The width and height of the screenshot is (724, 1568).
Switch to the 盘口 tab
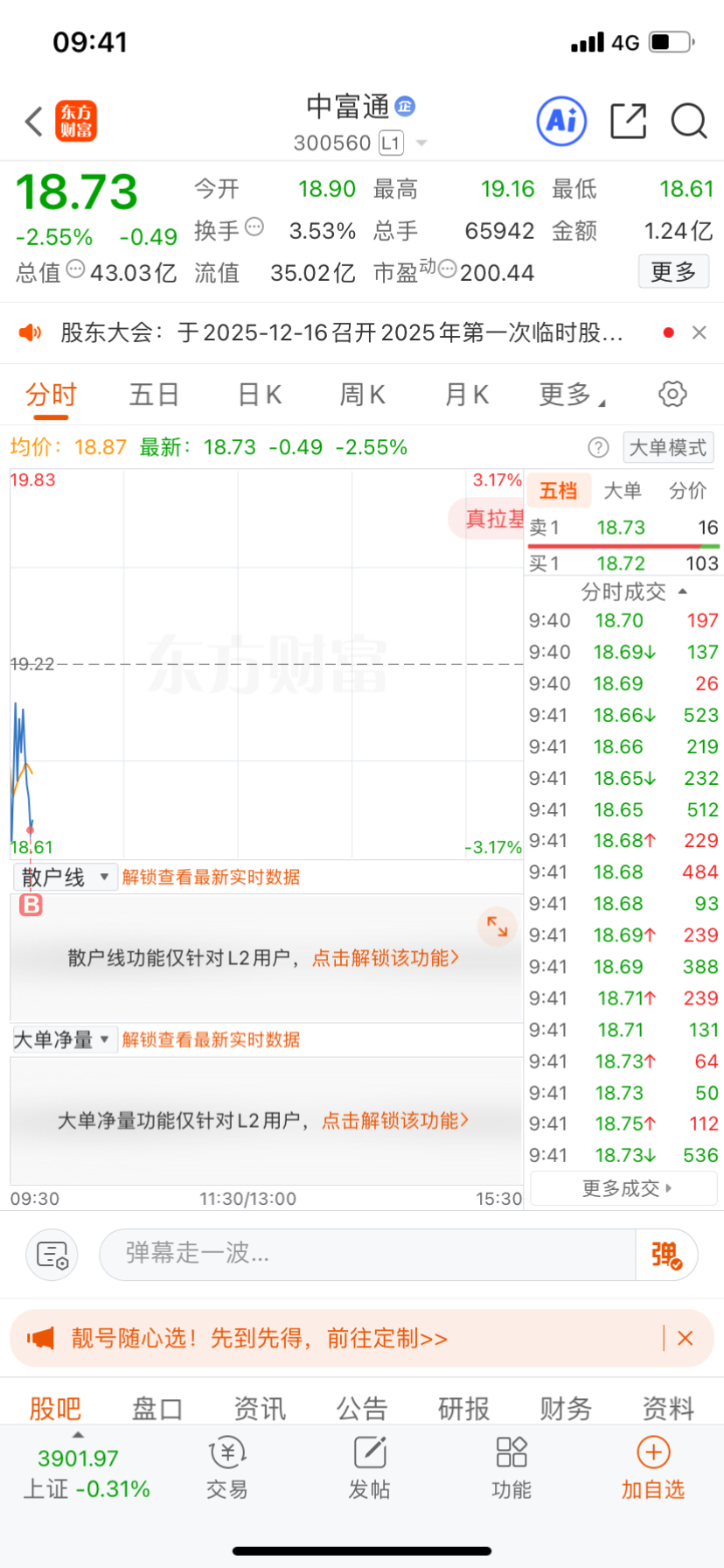pyautogui.click(x=157, y=1408)
